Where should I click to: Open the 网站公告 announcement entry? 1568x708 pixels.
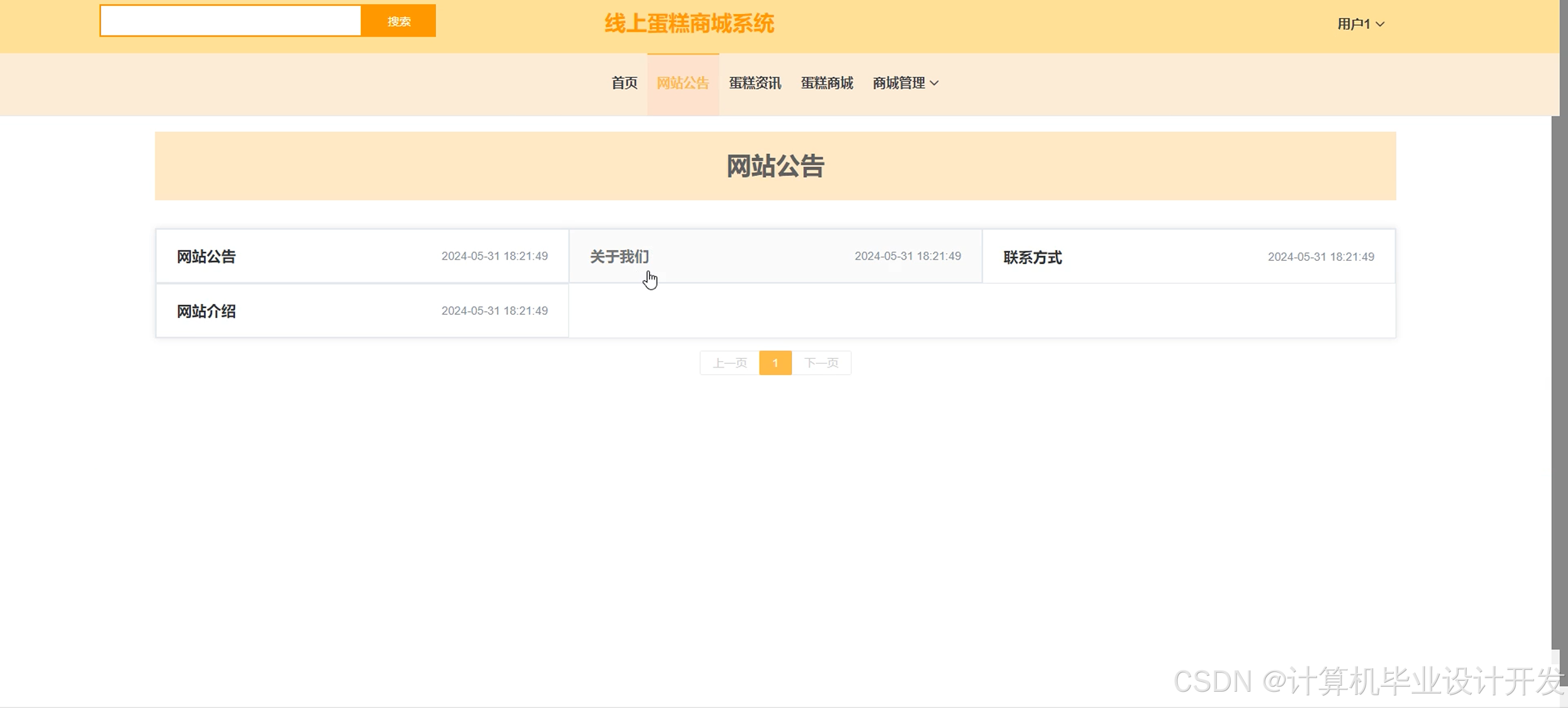click(x=206, y=257)
